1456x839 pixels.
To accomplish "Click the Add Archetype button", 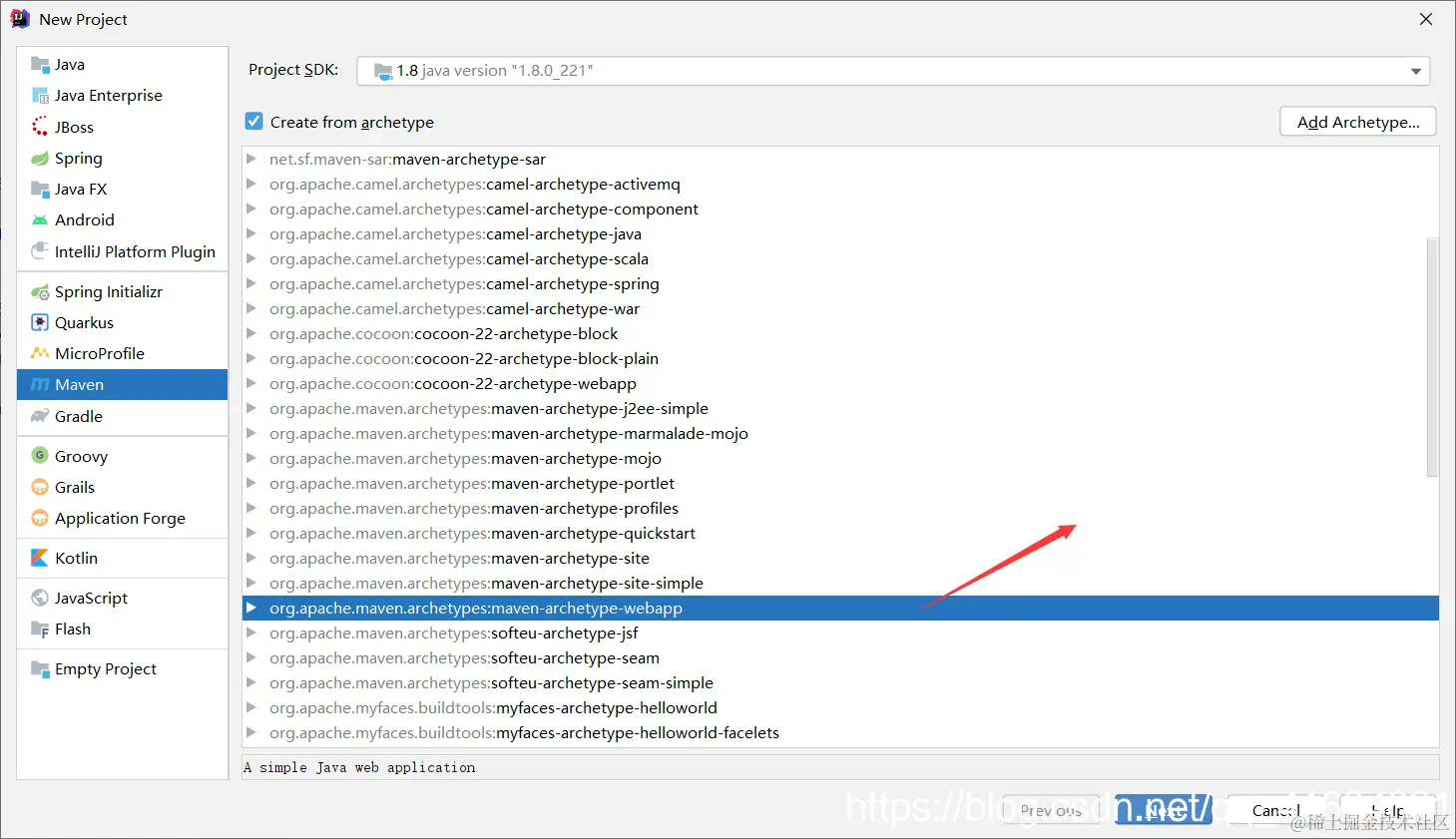I will click(x=1357, y=122).
